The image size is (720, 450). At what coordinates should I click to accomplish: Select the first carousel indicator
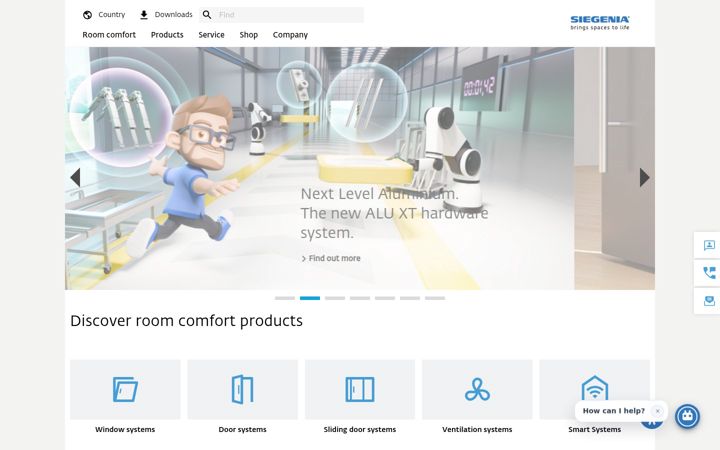pyautogui.click(x=285, y=298)
